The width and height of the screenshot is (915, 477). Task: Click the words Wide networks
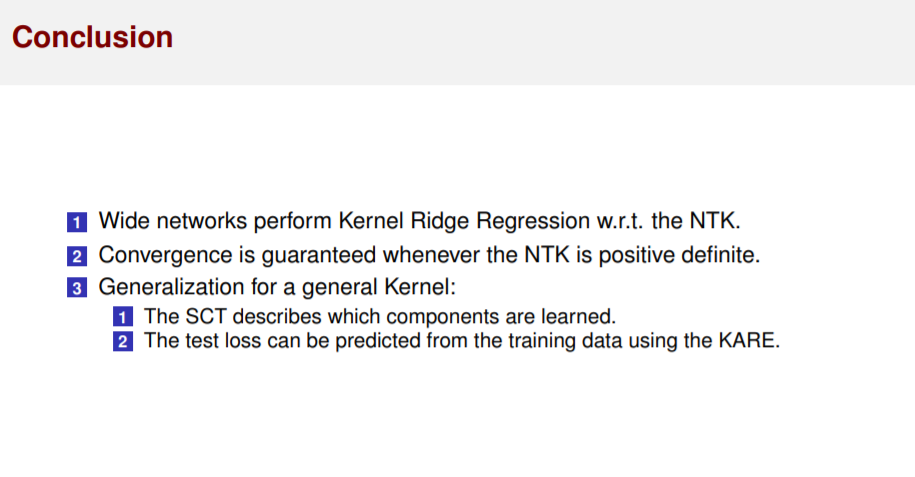point(165,221)
